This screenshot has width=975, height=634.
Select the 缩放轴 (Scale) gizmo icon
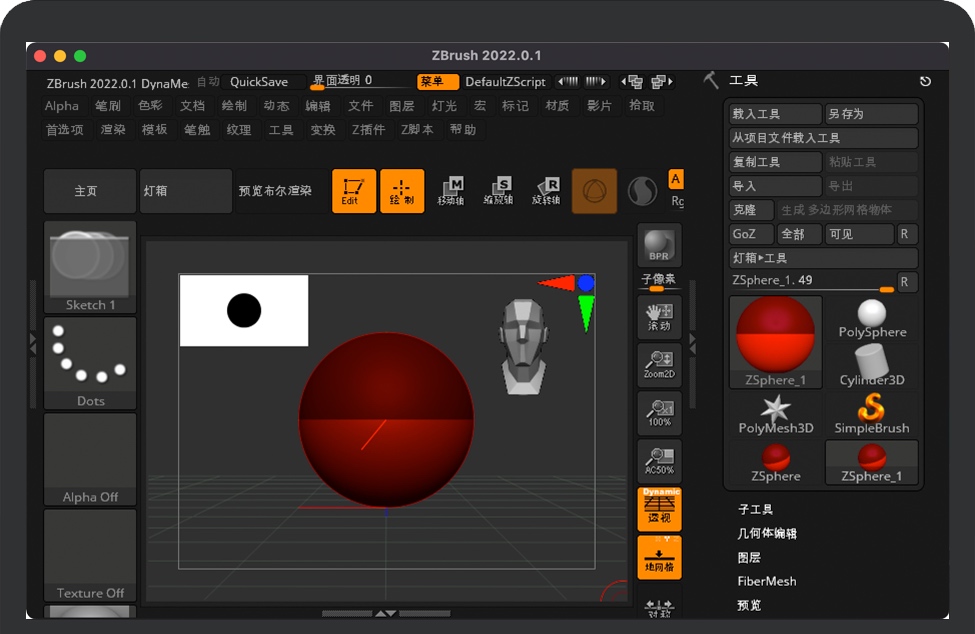click(x=498, y=191)
